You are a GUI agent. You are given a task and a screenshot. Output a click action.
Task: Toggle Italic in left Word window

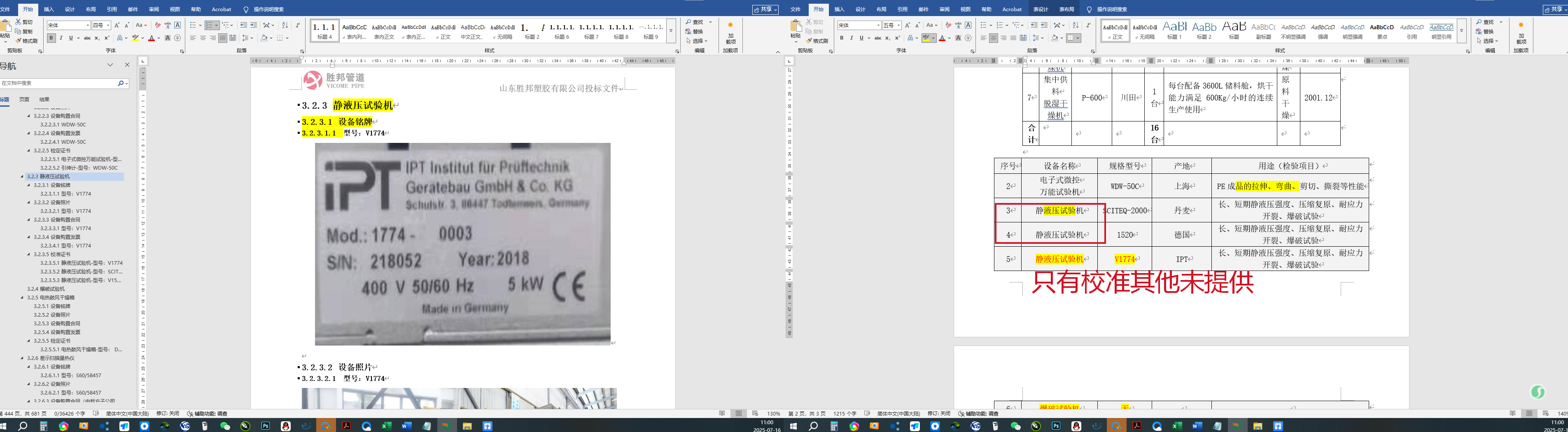[61, 38]
